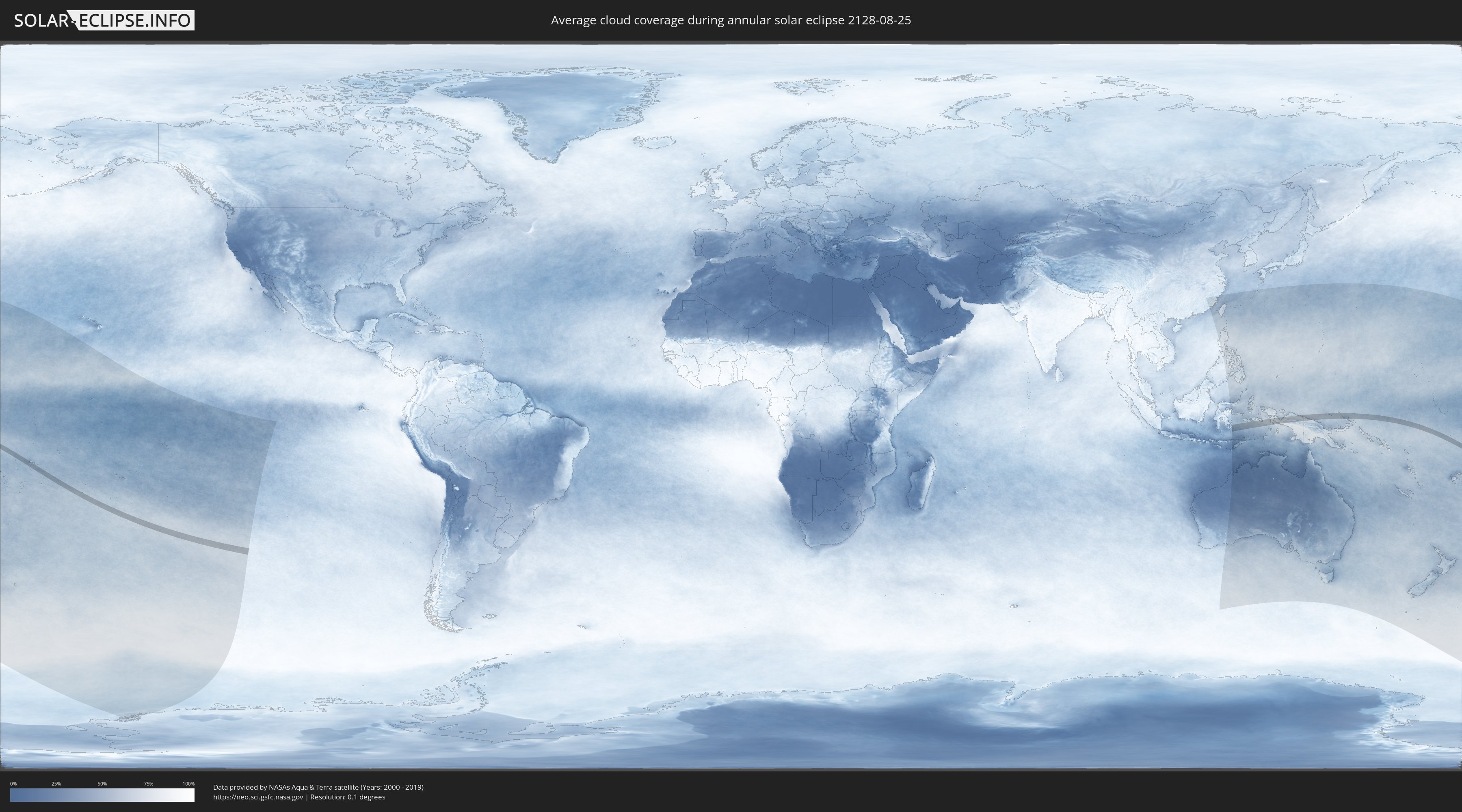The width and height of the screenshot is (1462, 812).
Task: Click the SOLAR-ECLIPSE.INFO logo
Action: tap(104, 20)
